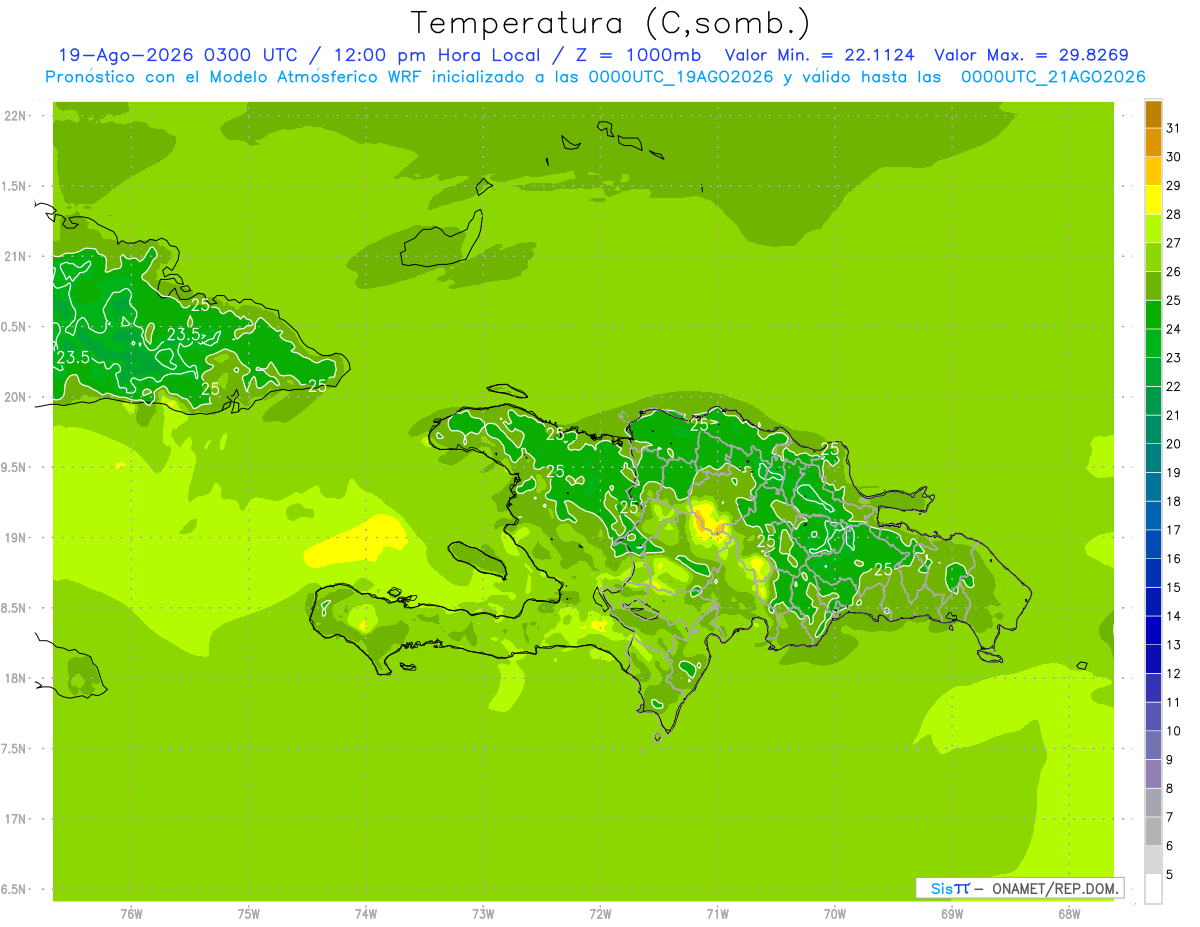Click the '74W' longitude axis label

pos(366,914)
